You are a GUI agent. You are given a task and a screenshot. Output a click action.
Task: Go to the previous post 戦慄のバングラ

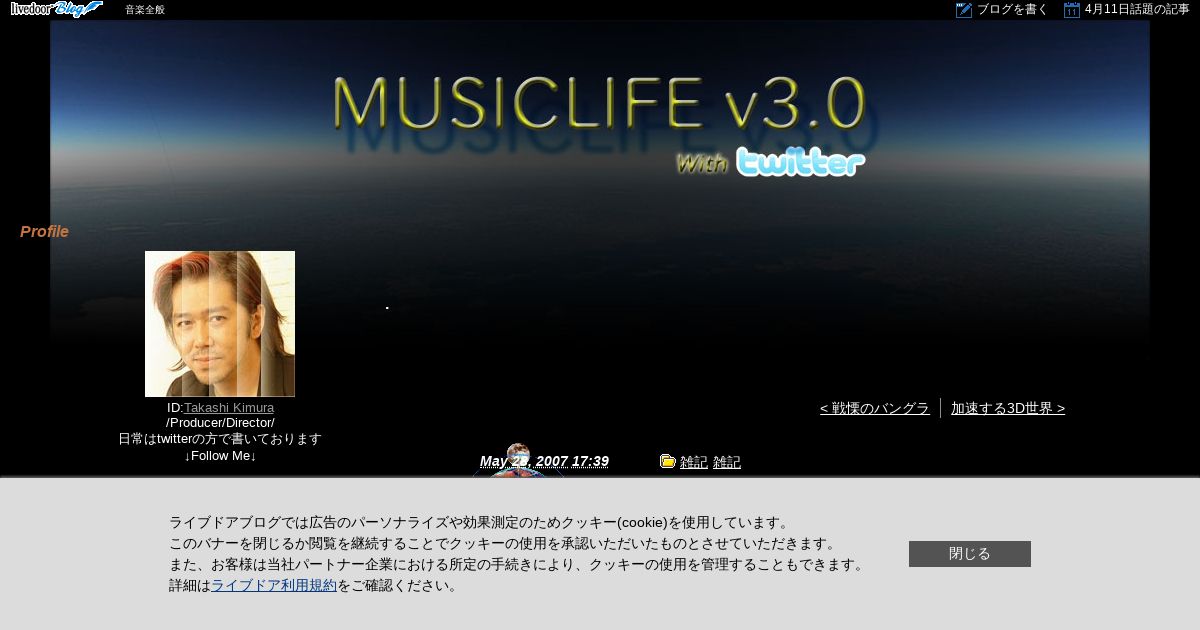click(875, 408)
